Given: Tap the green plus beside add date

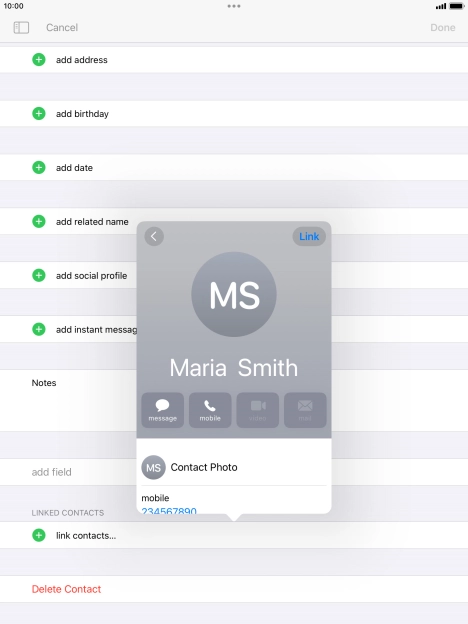Looking at the screenshot, I should coord(39,168).
